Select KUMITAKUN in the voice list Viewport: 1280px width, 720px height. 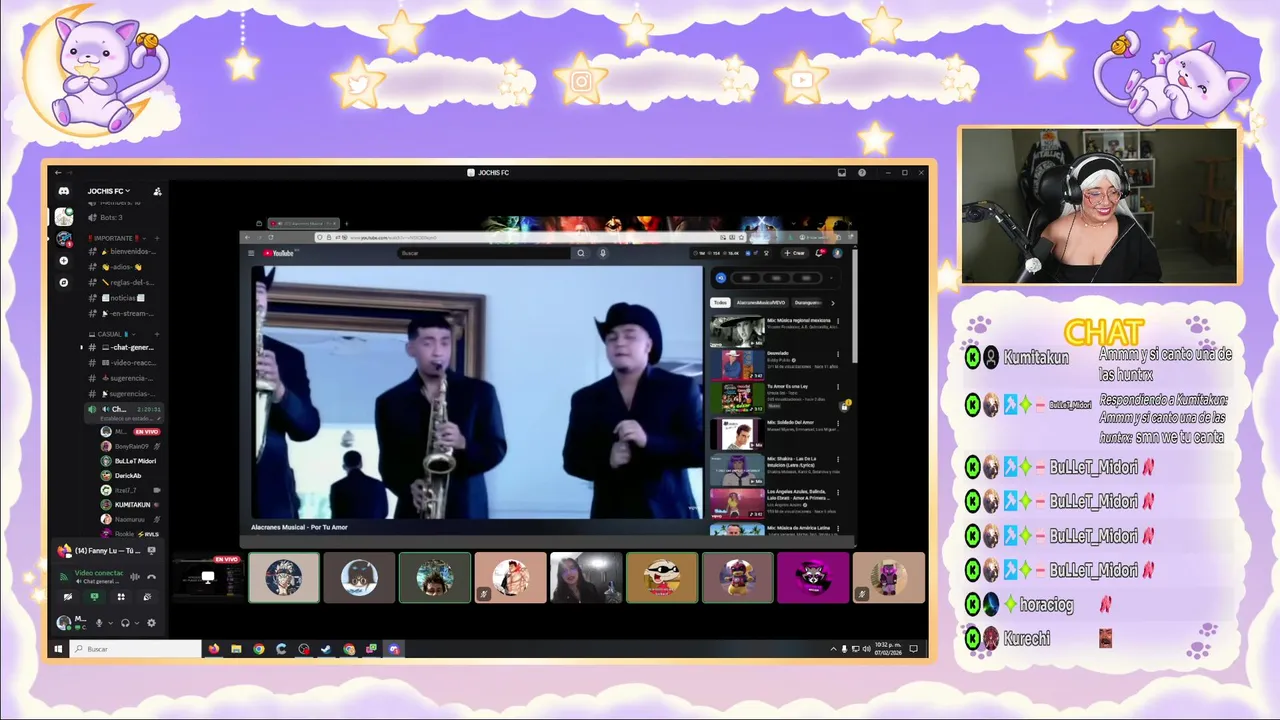click(131, 505)
